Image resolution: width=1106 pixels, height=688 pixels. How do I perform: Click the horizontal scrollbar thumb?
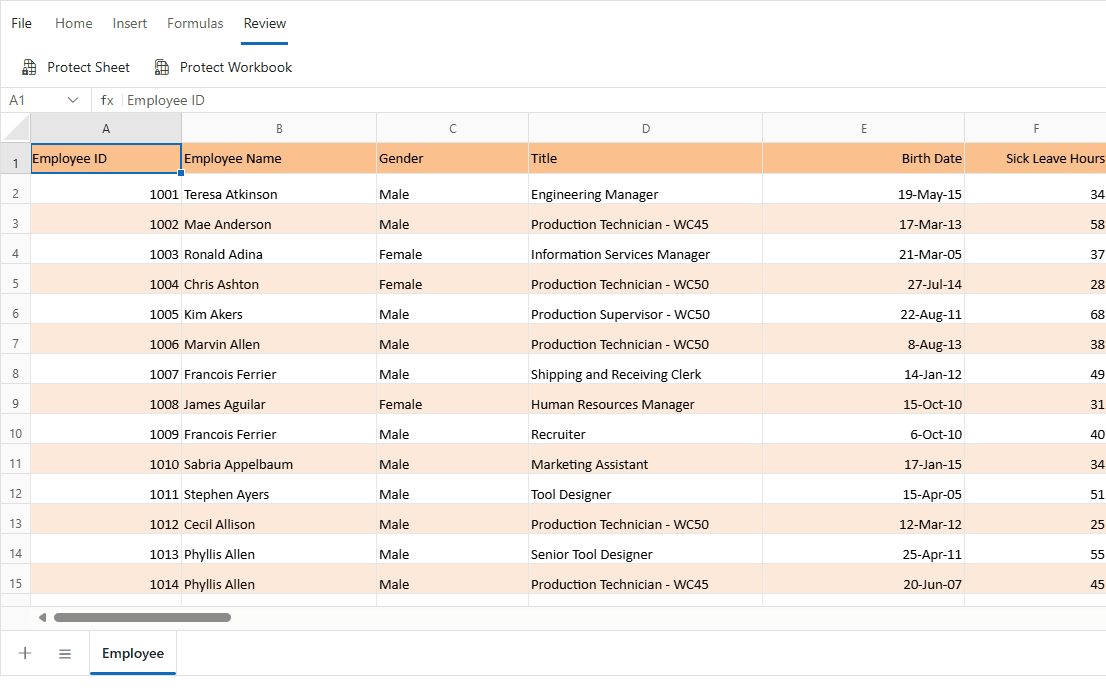[x=142, y=617]
